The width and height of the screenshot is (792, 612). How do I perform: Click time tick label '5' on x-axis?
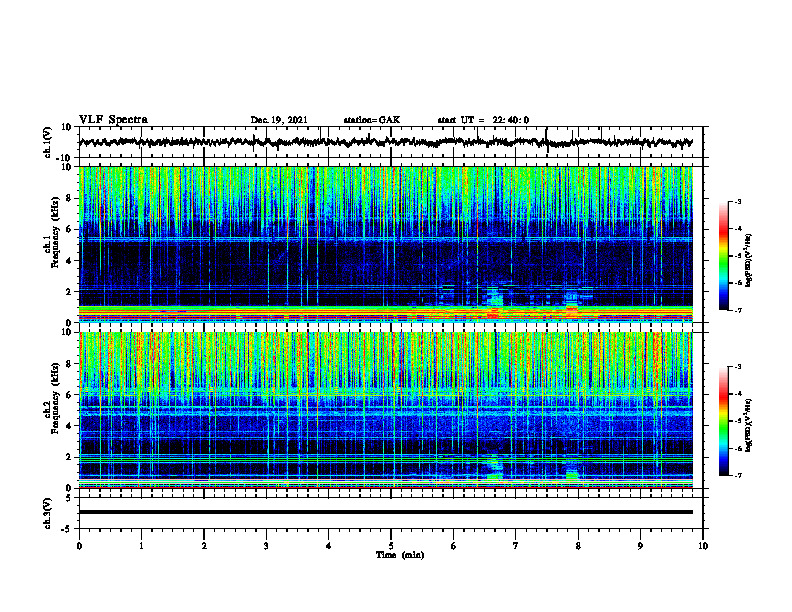tap(391, 546)
